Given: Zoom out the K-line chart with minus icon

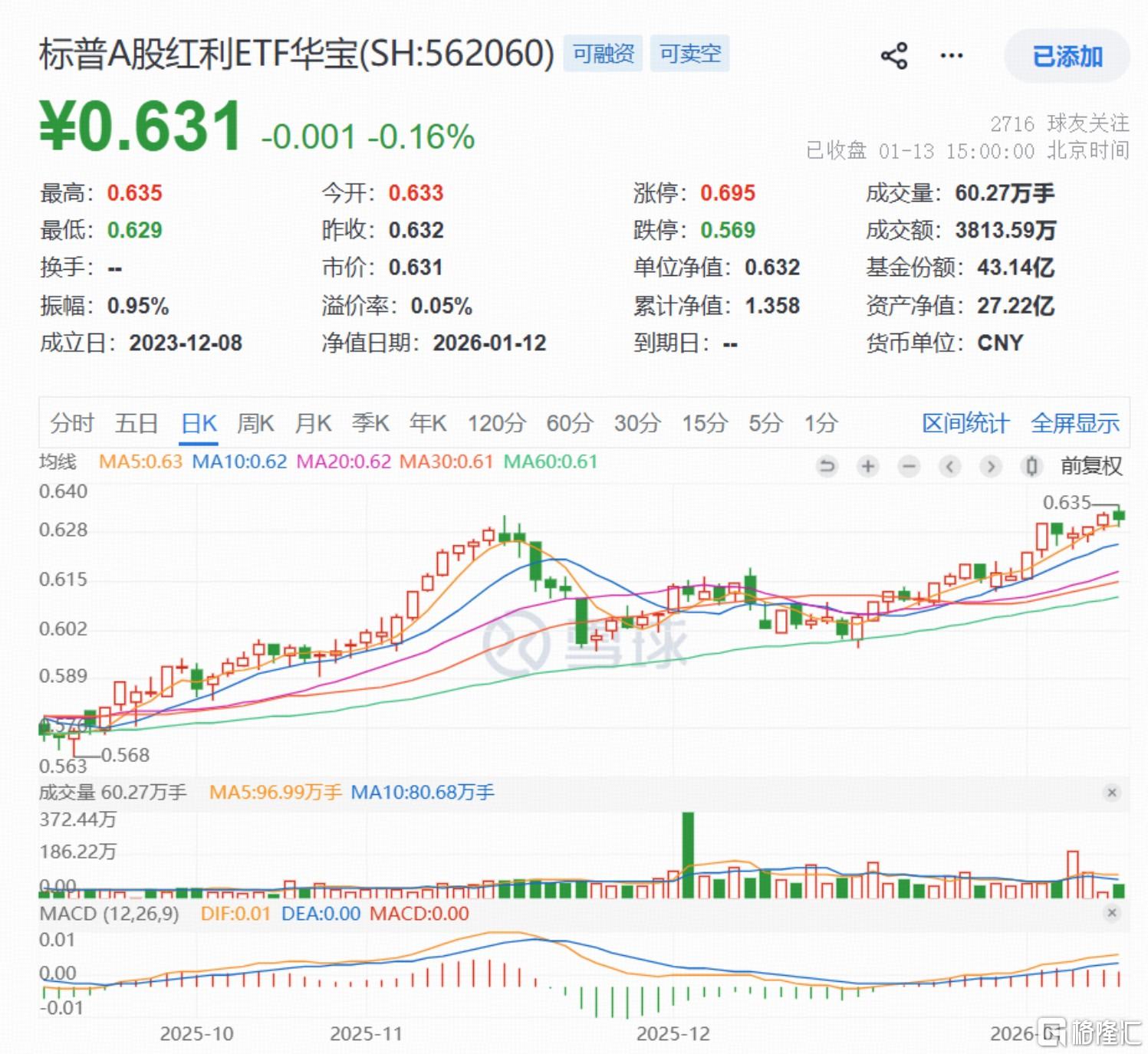Looking at the screenshot, I should 909,466.
